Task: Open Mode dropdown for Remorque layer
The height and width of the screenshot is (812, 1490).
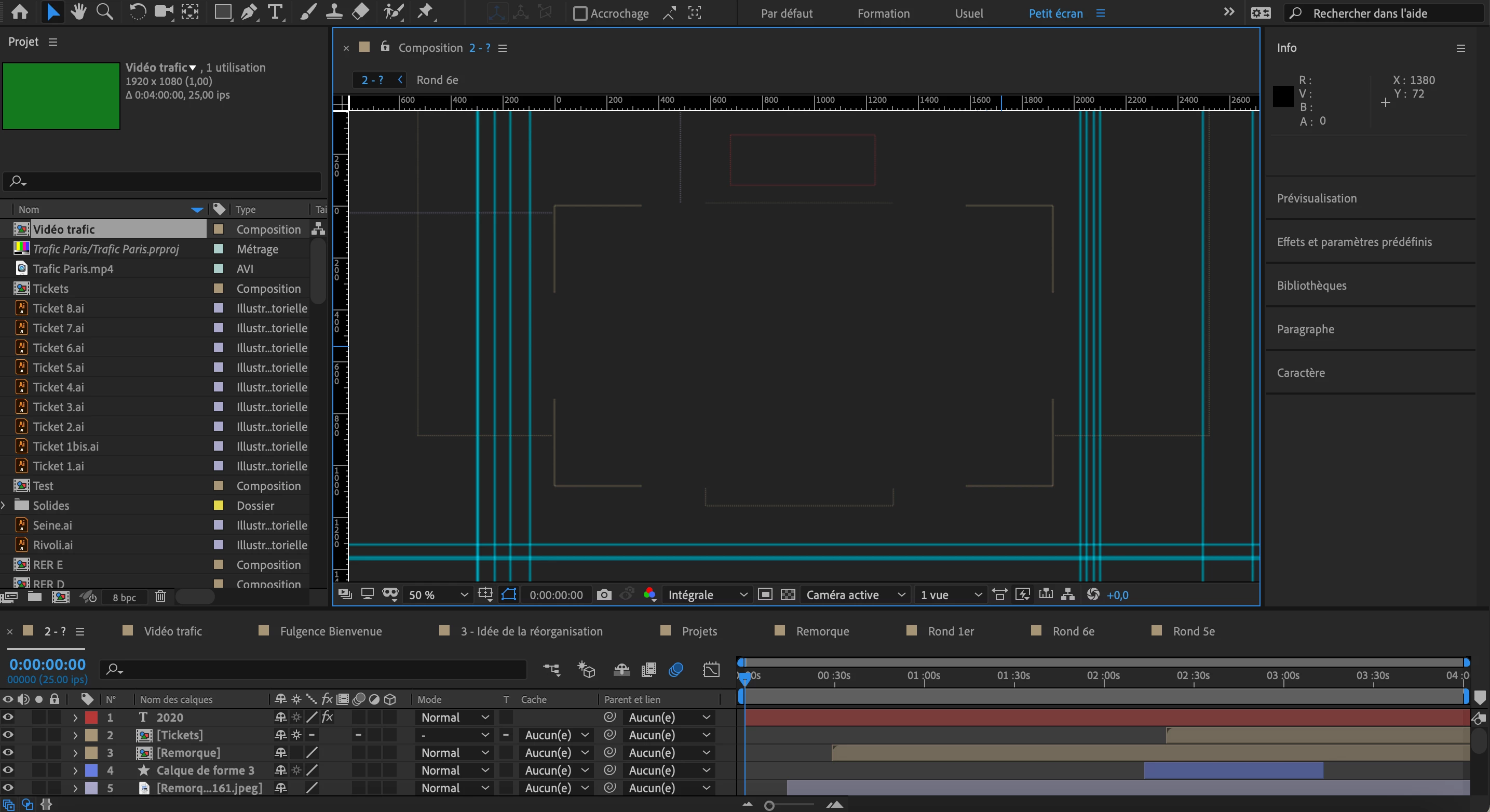Action: pos(455,752)
